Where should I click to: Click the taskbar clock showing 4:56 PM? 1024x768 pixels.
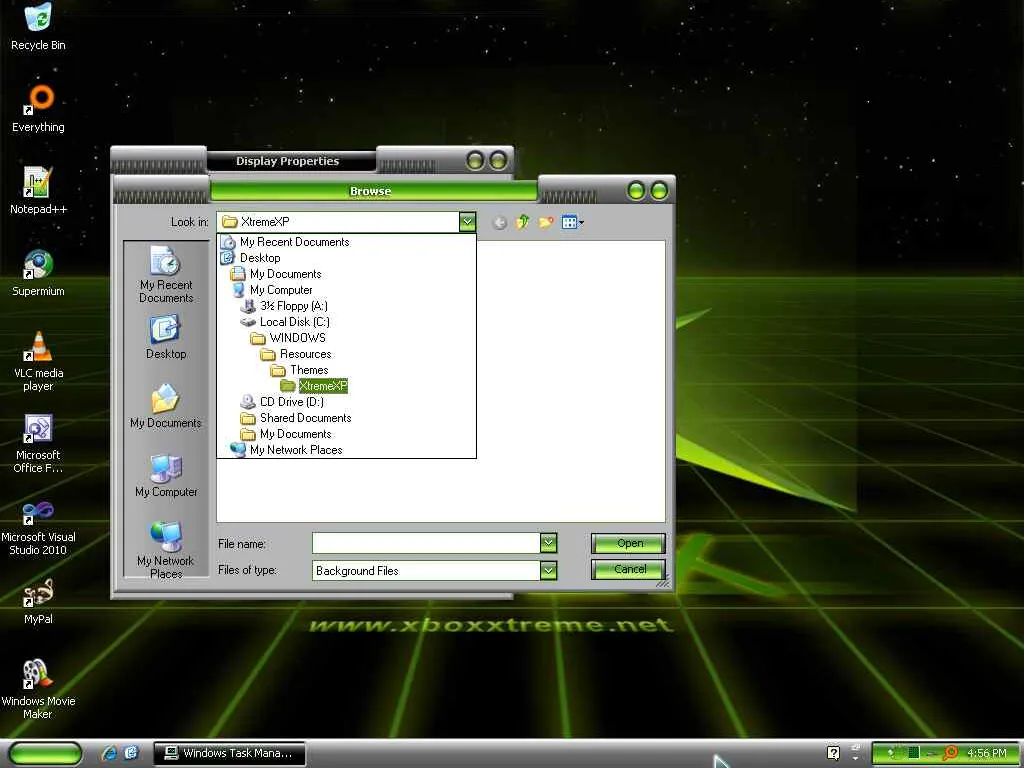tap(987, 753)
